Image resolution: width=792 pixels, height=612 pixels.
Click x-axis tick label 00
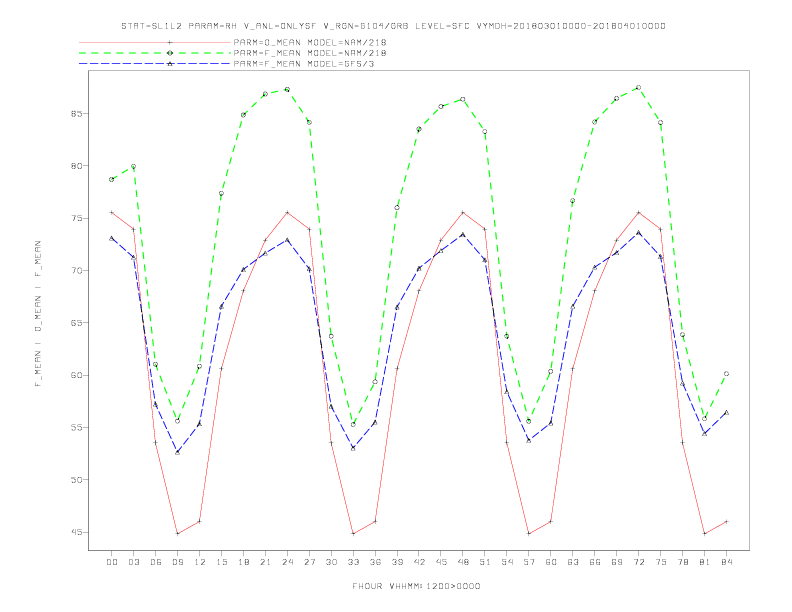point(112,562)
